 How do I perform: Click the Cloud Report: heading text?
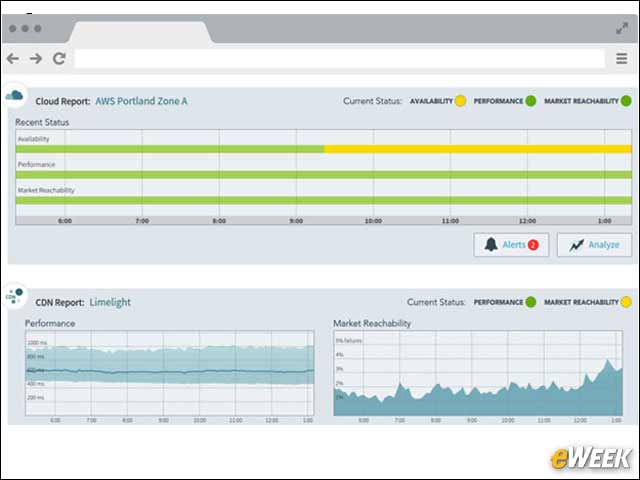(63, 101)
